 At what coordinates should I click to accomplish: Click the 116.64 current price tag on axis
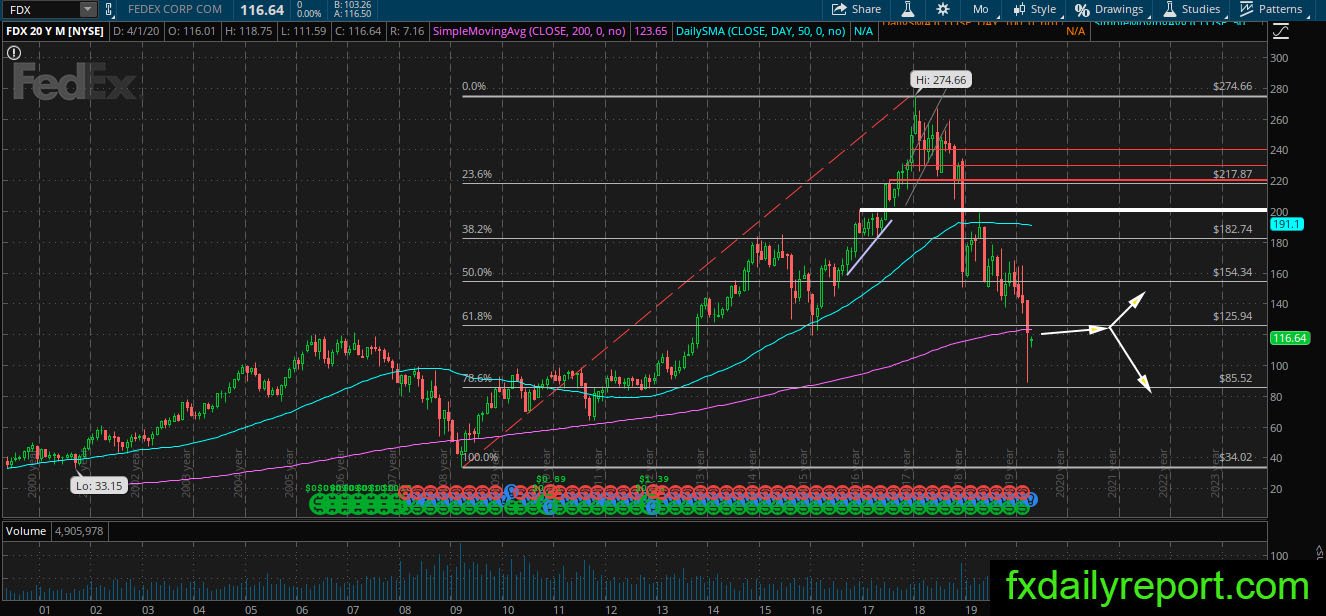coord(1289,339)
